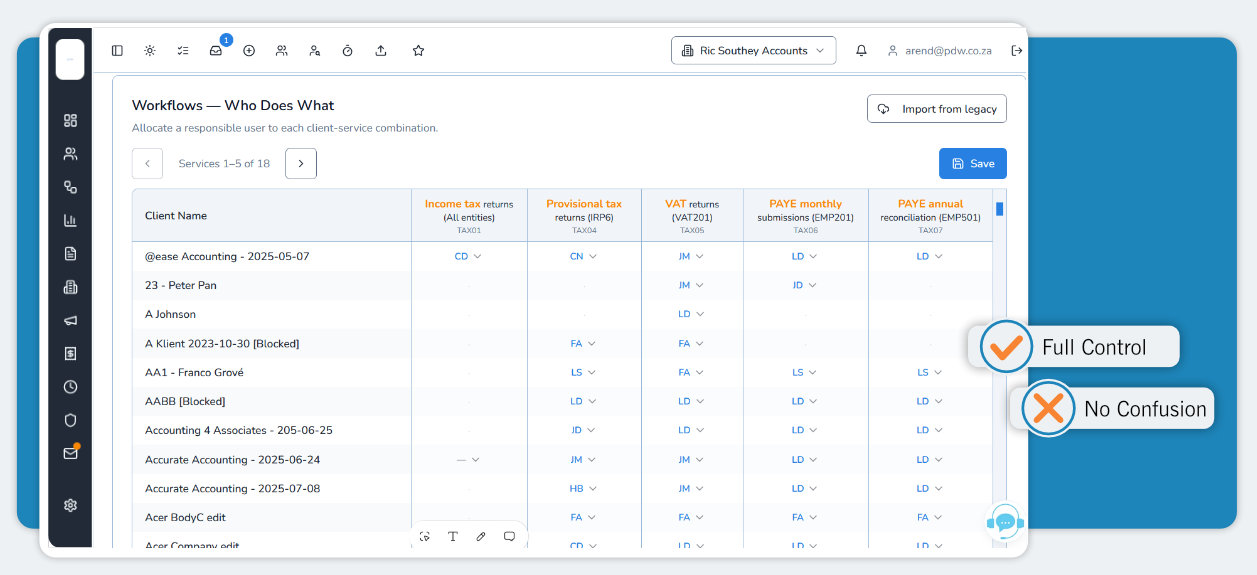Open notifications bell icon
This screenshot has width=1257, height=575.
click(861, 51)
